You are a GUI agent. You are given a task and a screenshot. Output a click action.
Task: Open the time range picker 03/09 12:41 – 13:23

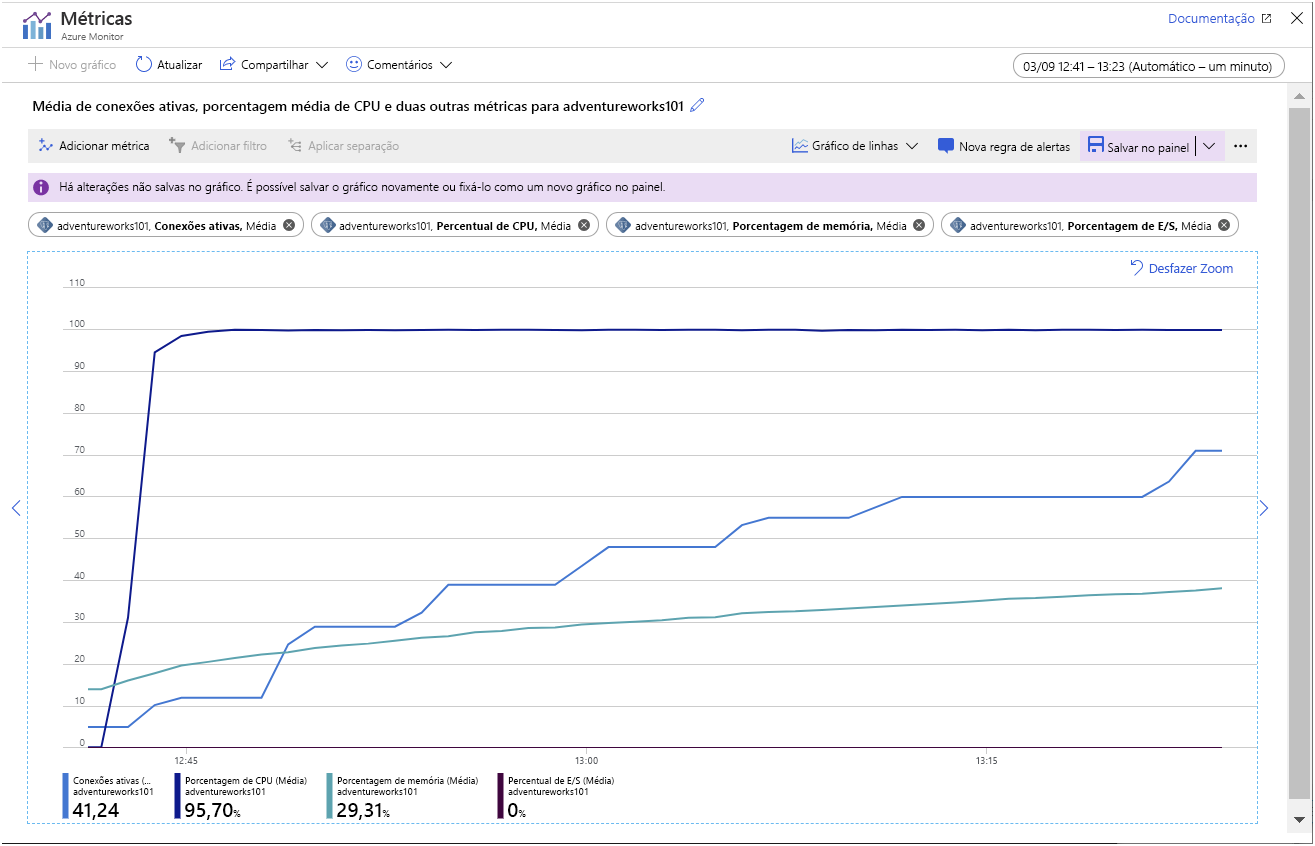[x=1148, y=66]
